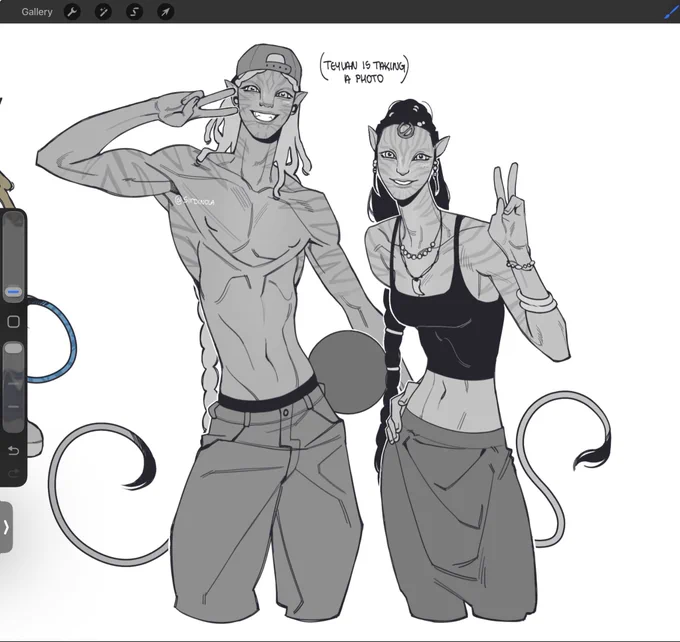Image resolution: width=680 pixels, height=642 pixels.
Task: Open the Adjustments magic wand menu
Action: 103,12
